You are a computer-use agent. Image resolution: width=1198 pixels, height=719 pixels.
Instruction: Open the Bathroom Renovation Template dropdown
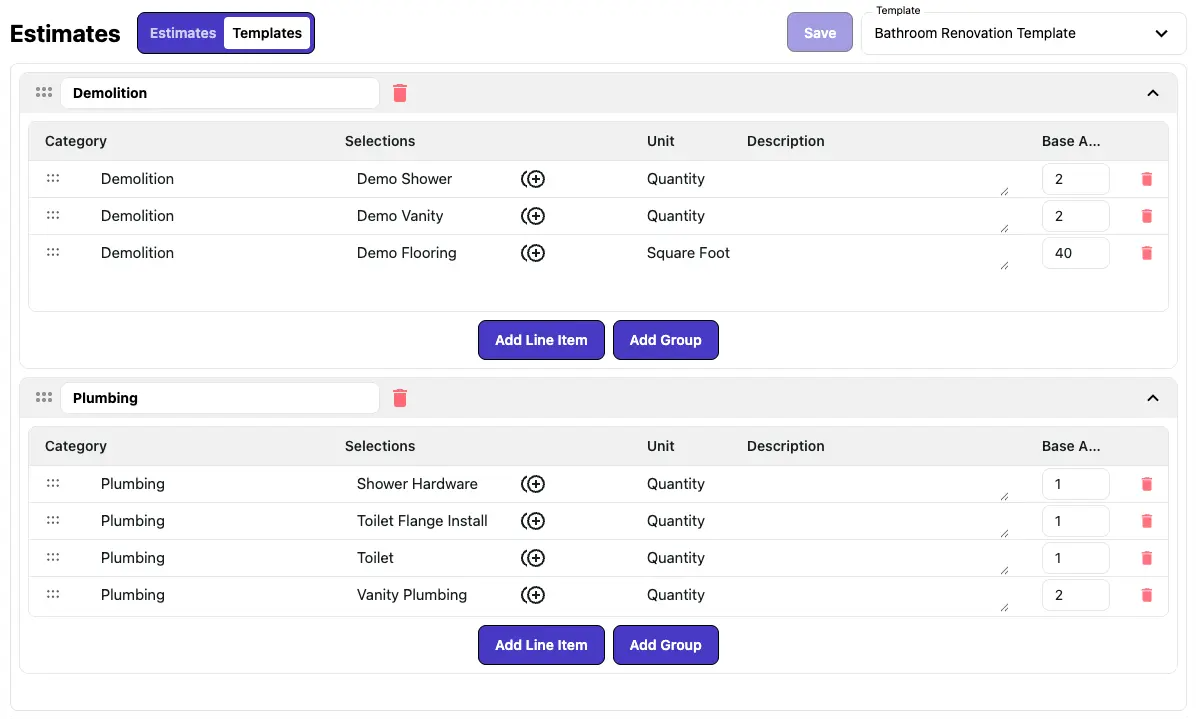point(1022,33)
